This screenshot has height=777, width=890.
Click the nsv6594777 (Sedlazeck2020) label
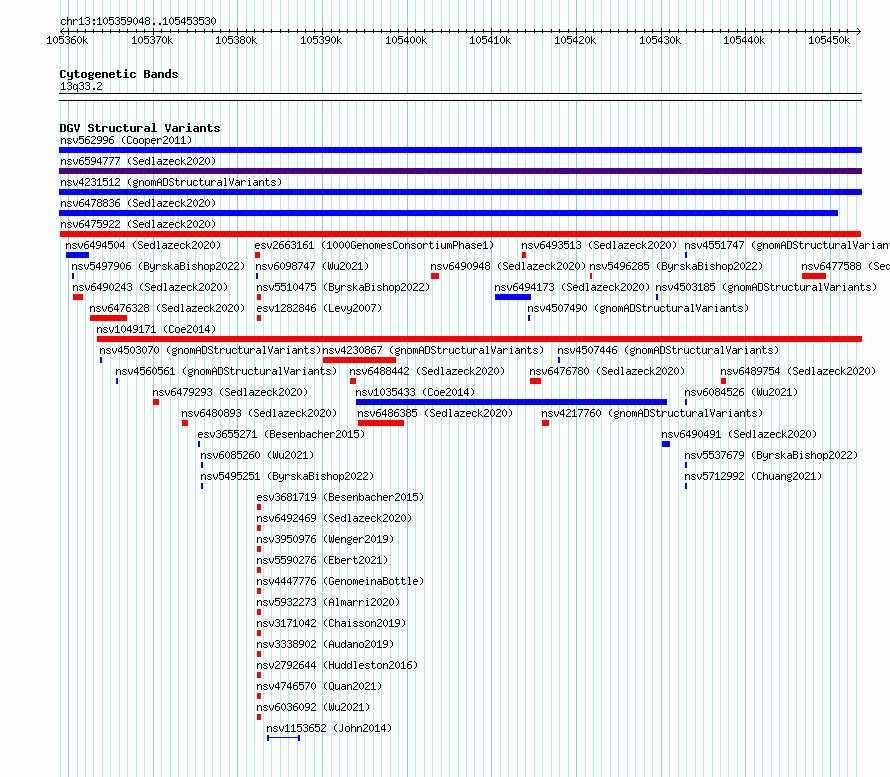(138, 161)
